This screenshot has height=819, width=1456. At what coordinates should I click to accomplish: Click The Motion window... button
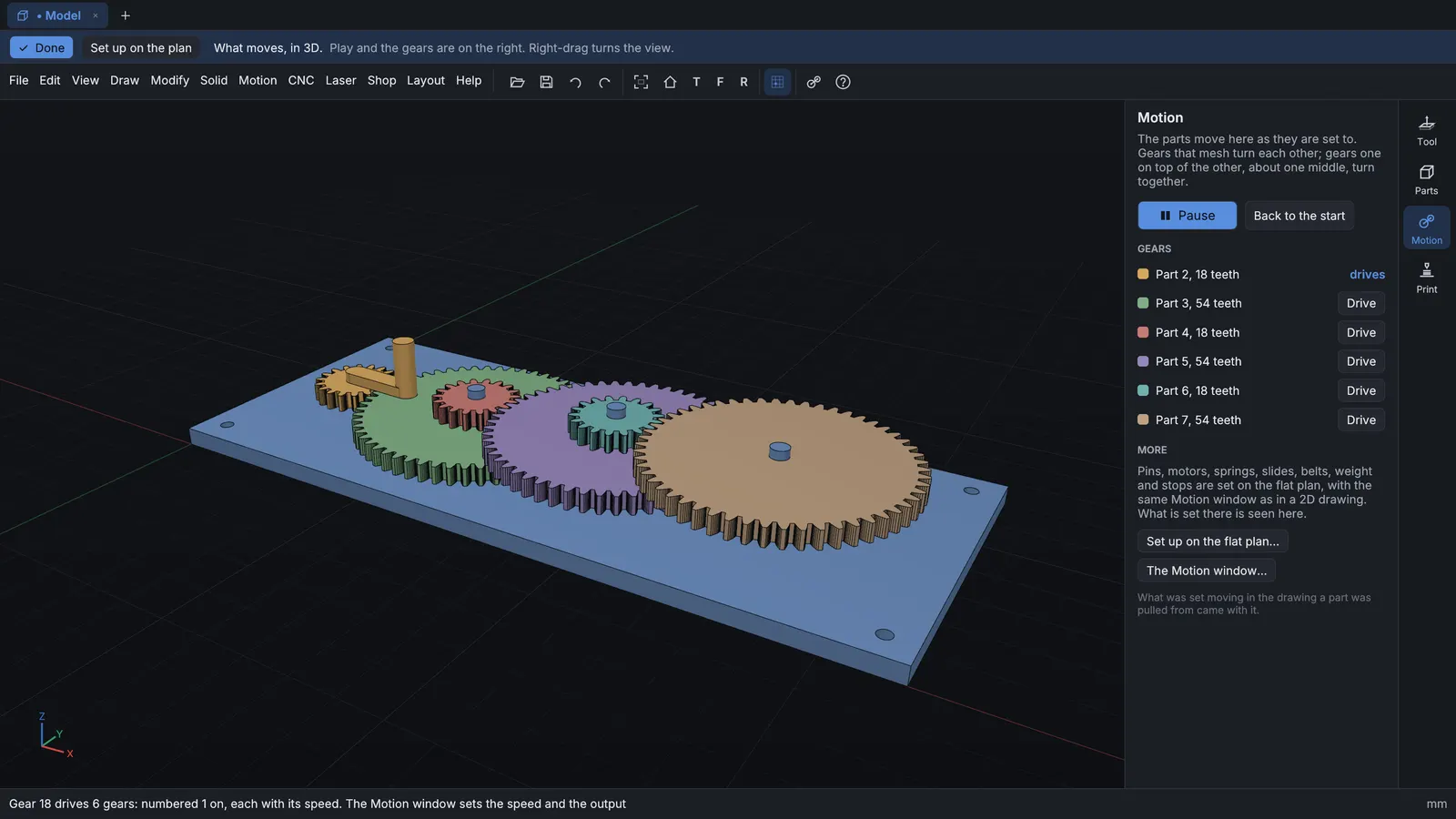click(1206, 571)
